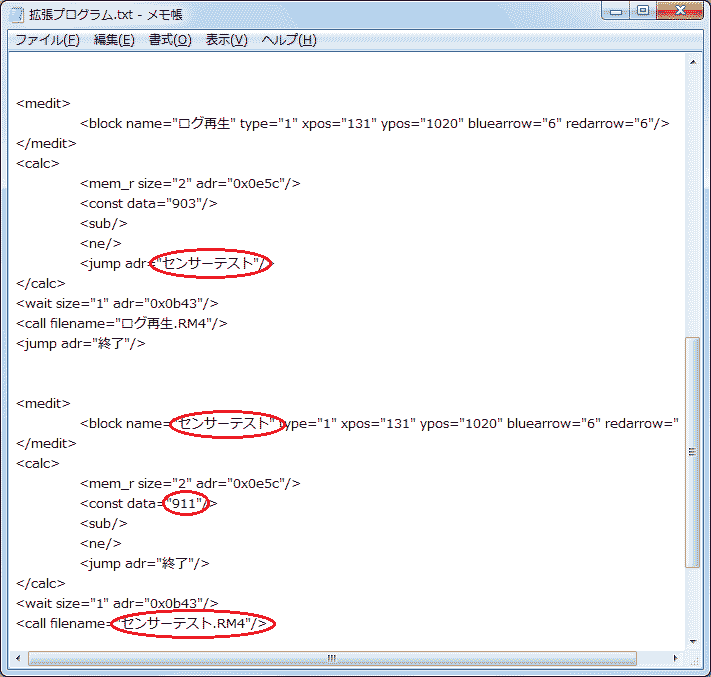Click the first </calc> closing tag
This screenshot has height=677, width=711.
pyautogui.click(x=41, y=283)
